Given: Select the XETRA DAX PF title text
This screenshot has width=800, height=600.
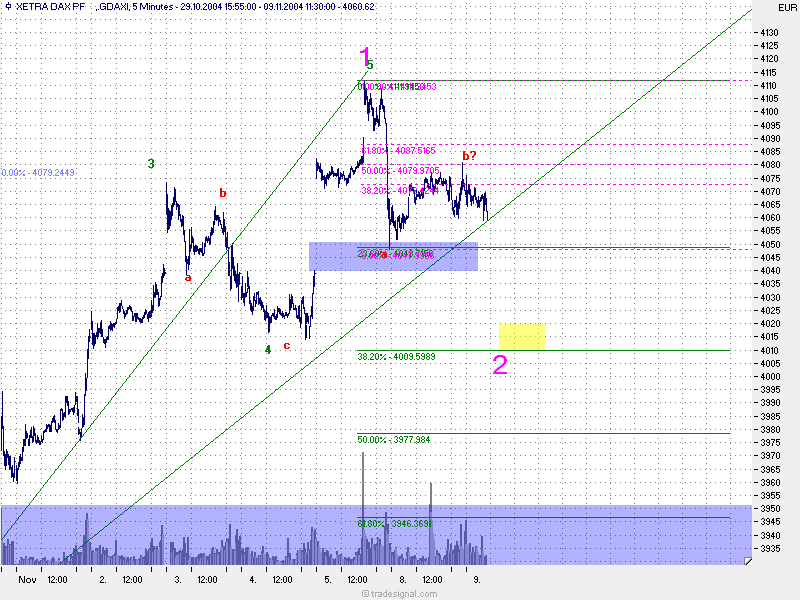Looking at the screenshot, I should 49,7.
